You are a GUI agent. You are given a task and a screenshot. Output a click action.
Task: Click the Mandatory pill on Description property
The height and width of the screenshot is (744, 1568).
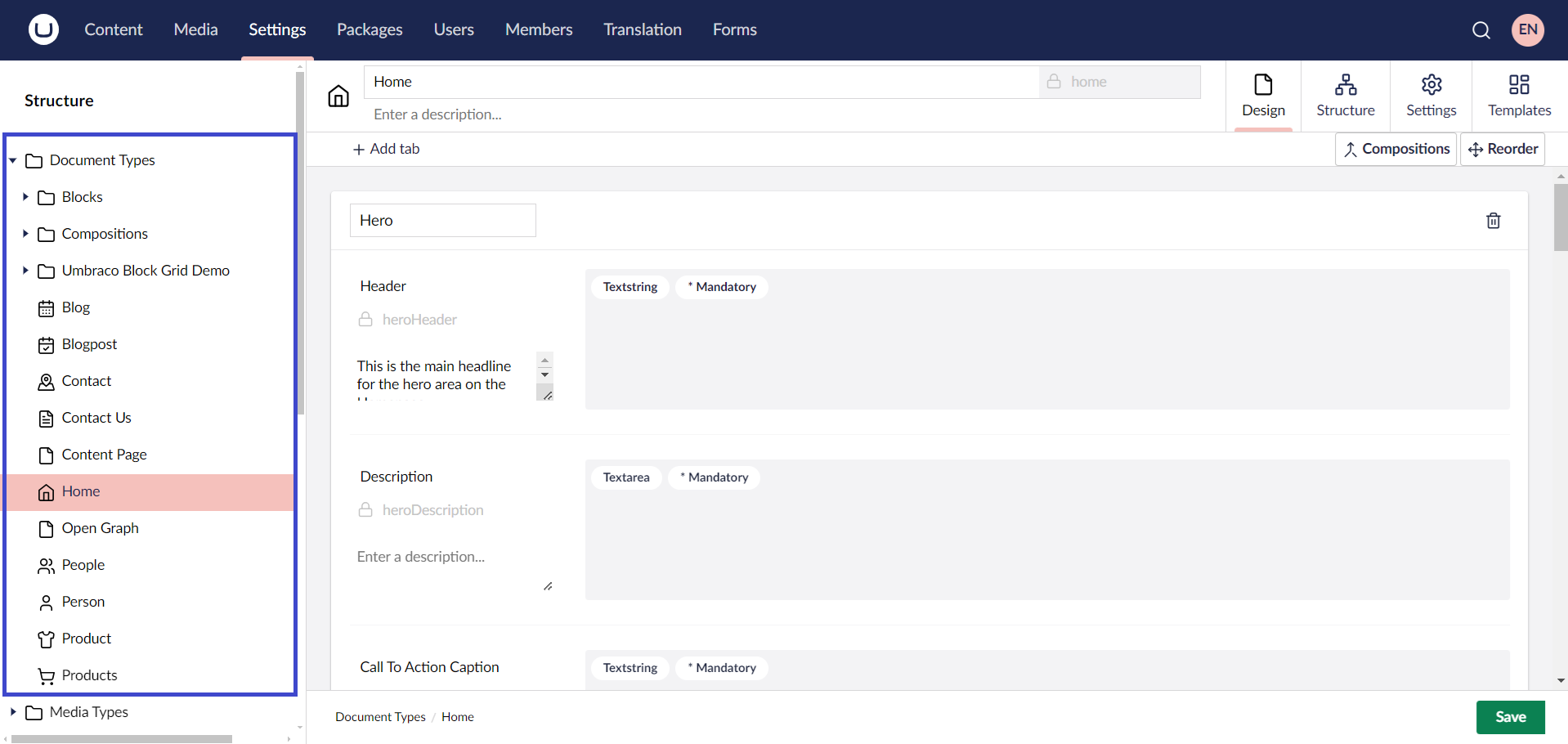click(714, 477)
